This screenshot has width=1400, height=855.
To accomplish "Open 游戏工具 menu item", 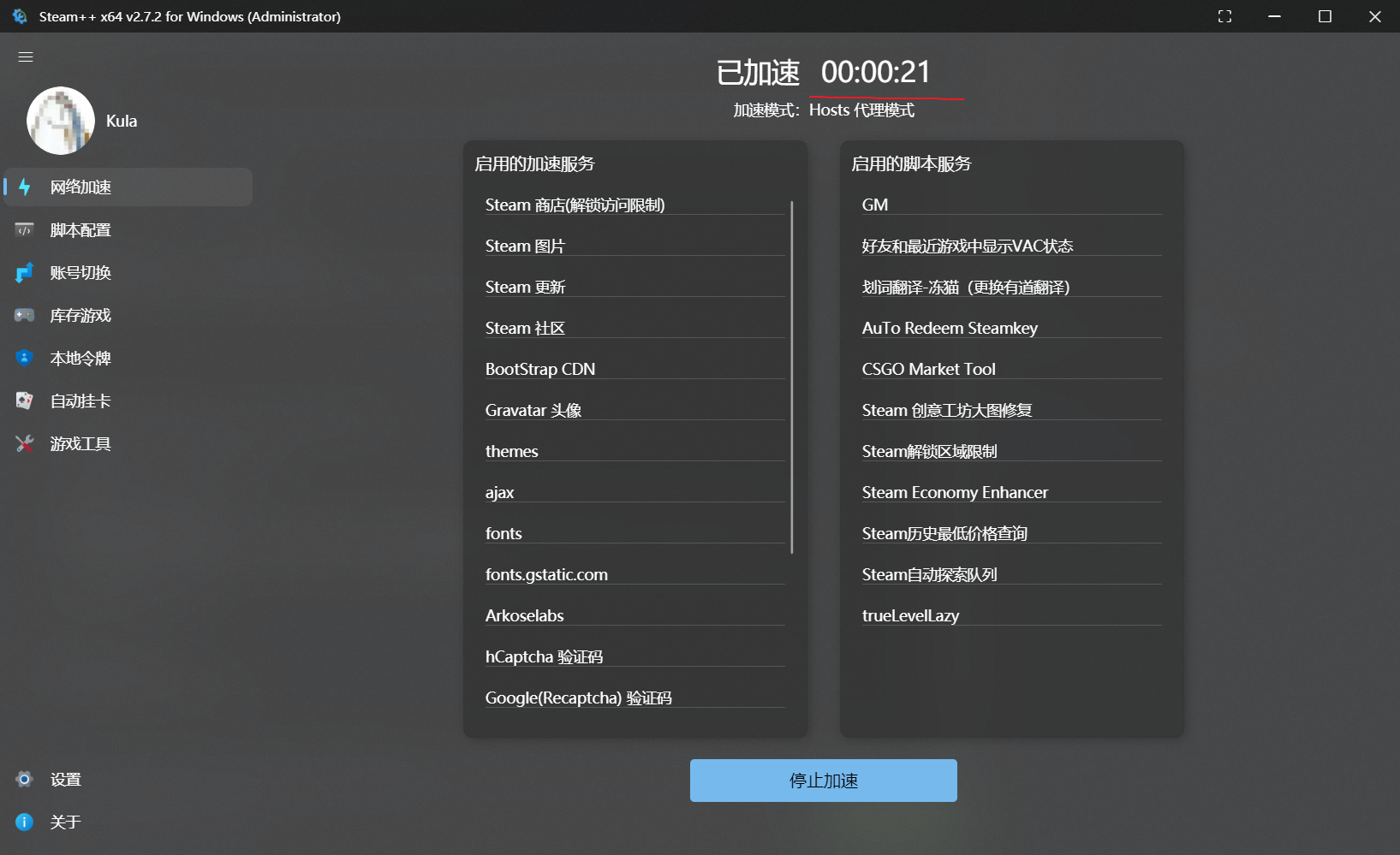I will coord(128,443).
